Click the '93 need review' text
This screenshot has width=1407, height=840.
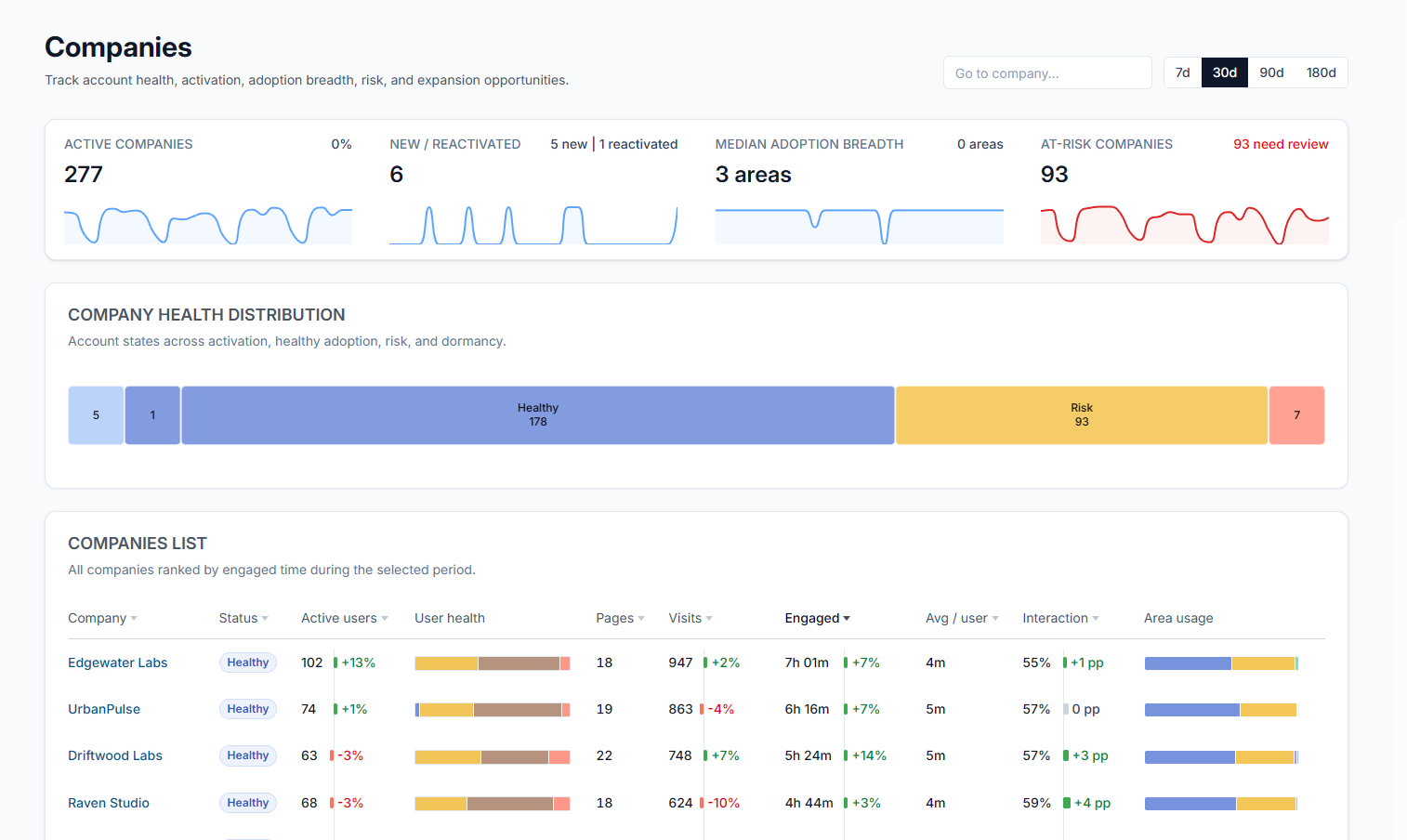1281,144
